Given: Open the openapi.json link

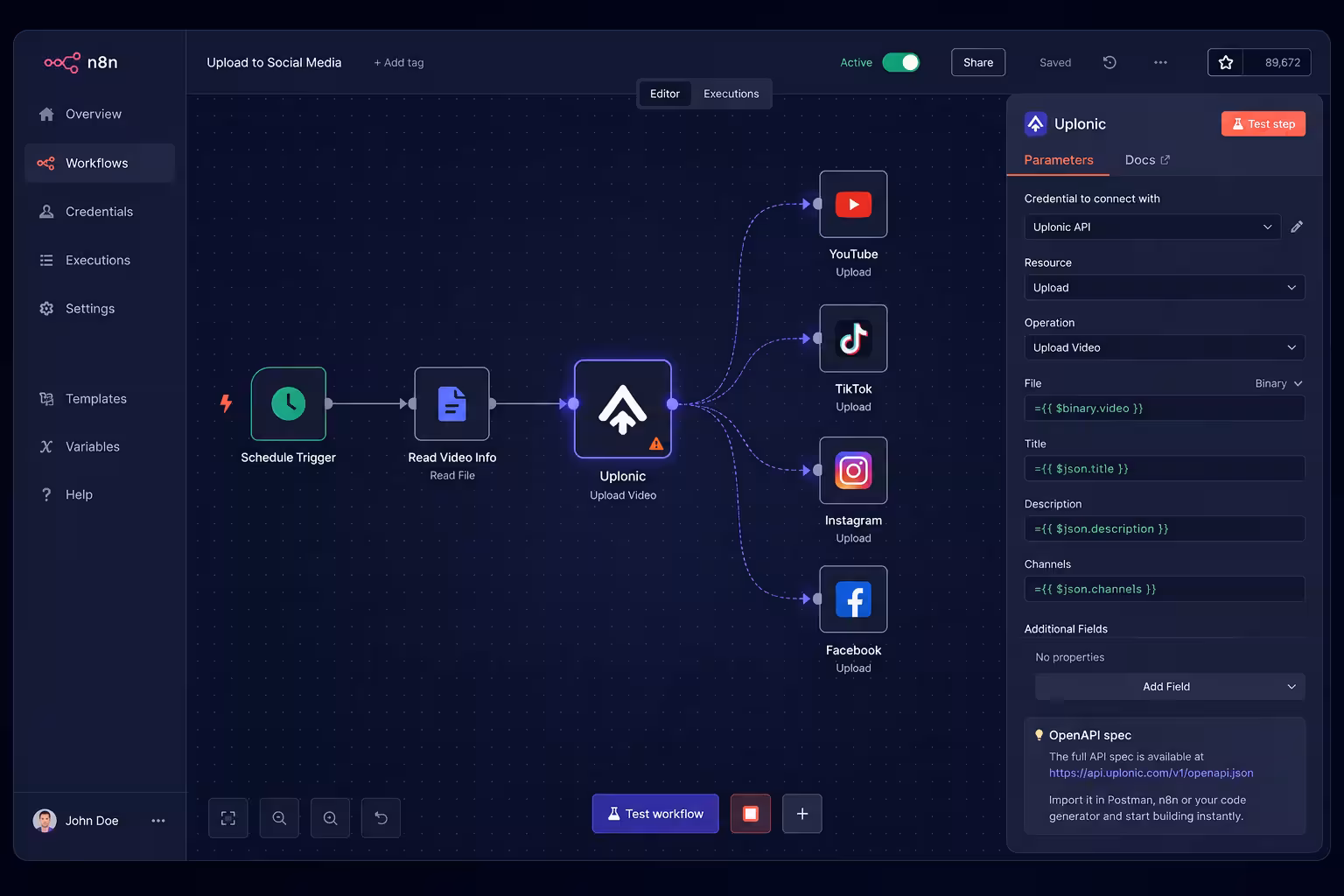Looking at the screenshot, I should [x=1151, y=773].
